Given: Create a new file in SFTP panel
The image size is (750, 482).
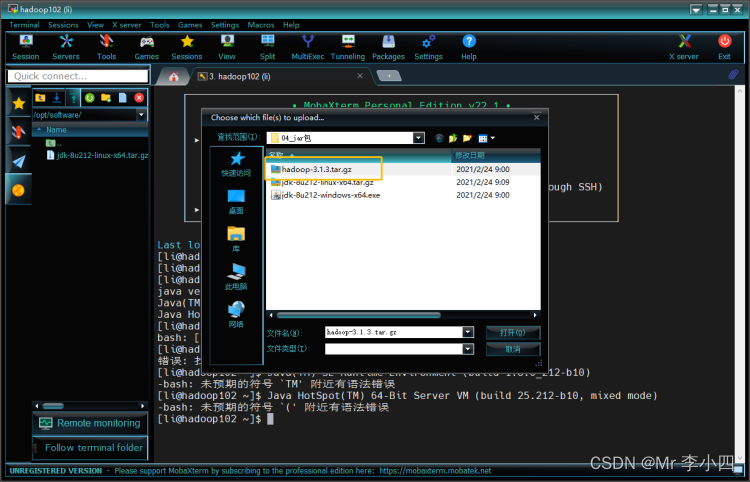Looking at the screenshot, I should [x=122, y=98].
